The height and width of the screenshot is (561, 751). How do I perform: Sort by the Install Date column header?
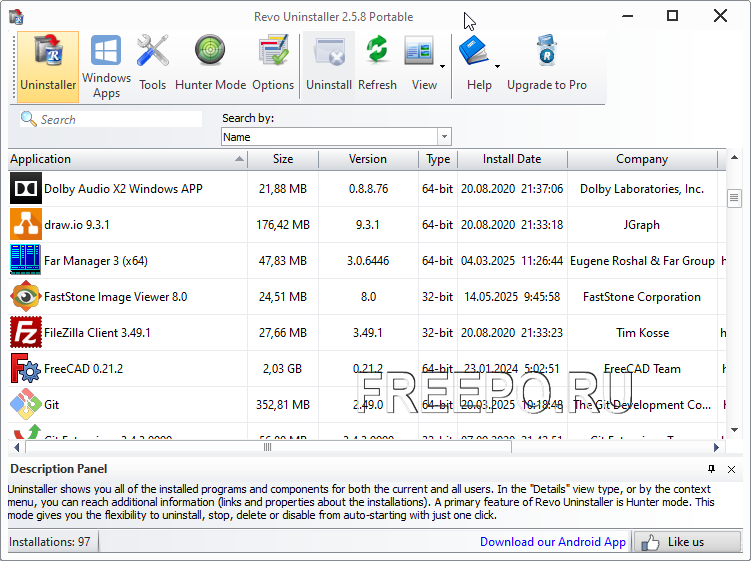click(x=512, y=159)
